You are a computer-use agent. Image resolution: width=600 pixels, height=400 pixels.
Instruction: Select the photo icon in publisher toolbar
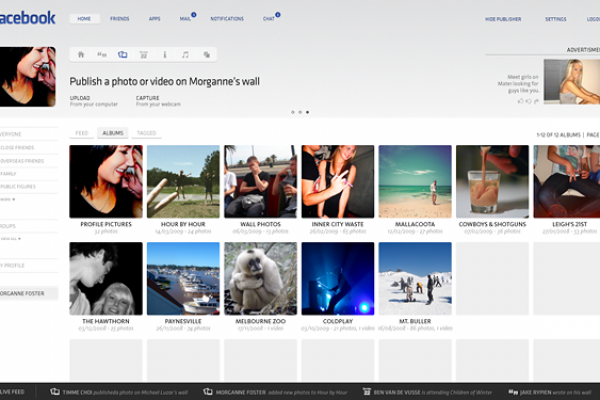pyautogui.click(x=122, y=55)
